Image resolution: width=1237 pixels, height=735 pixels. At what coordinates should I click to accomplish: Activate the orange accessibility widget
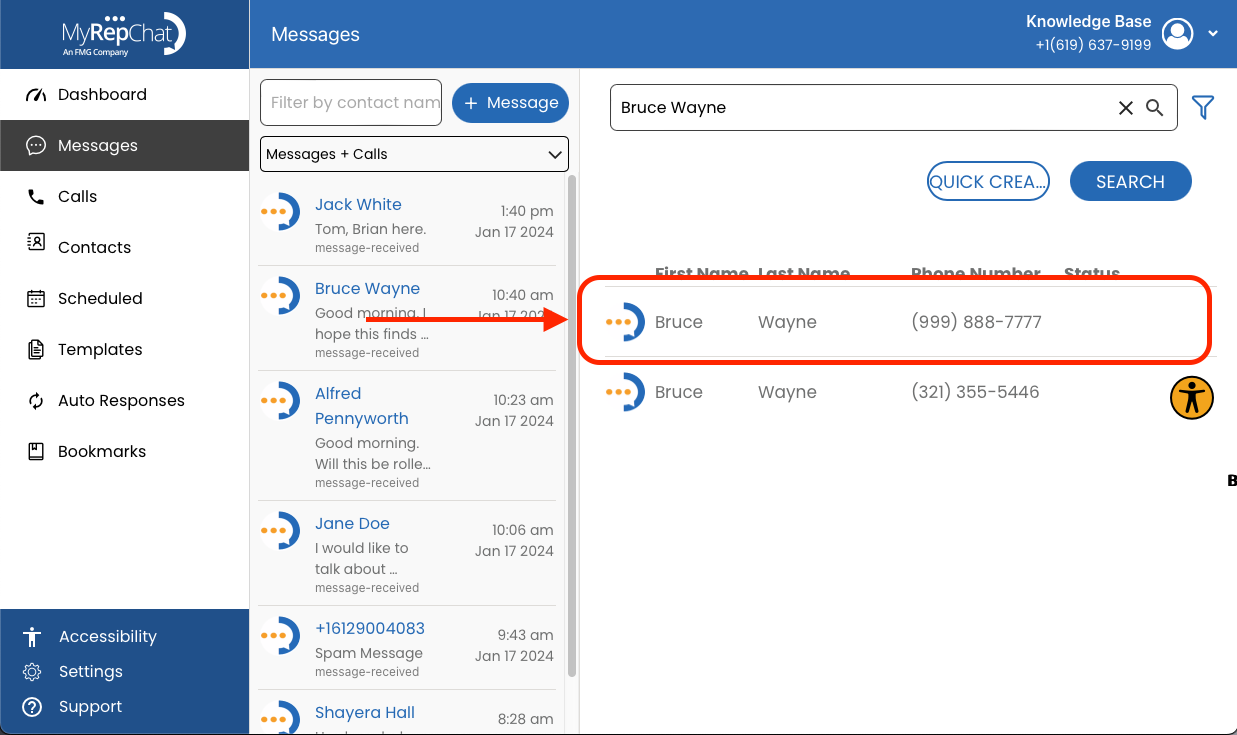pyautogui.click(x=1191, y=397)
